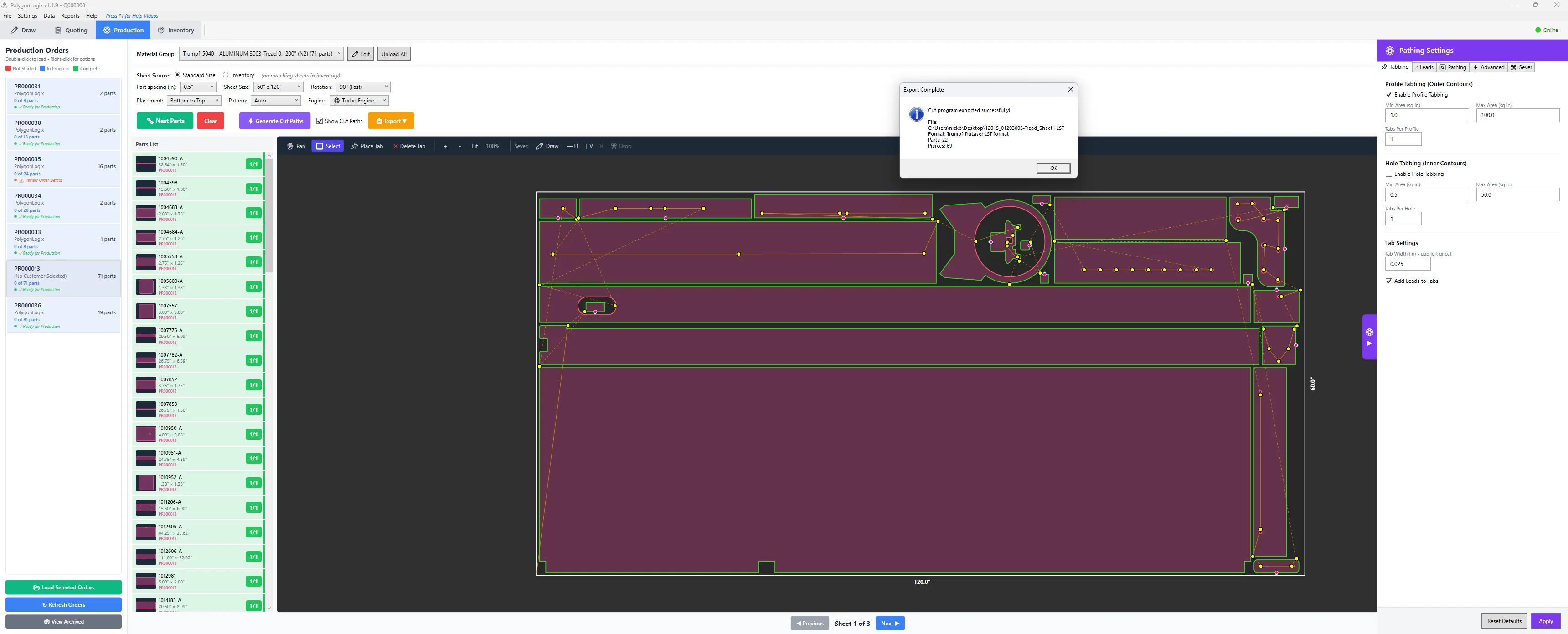
Task: Click the 1/1 badge for part 1012605-A
Action: point(253,532)
